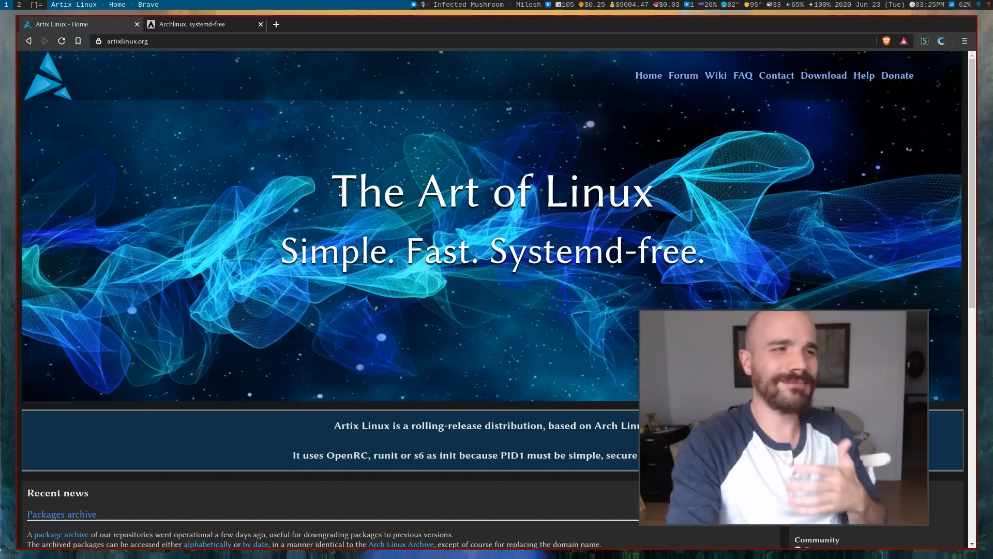Screen dimensions: 993x559
Task: Switch to workspace 1 in the status bar
Action: click(6, 4)
